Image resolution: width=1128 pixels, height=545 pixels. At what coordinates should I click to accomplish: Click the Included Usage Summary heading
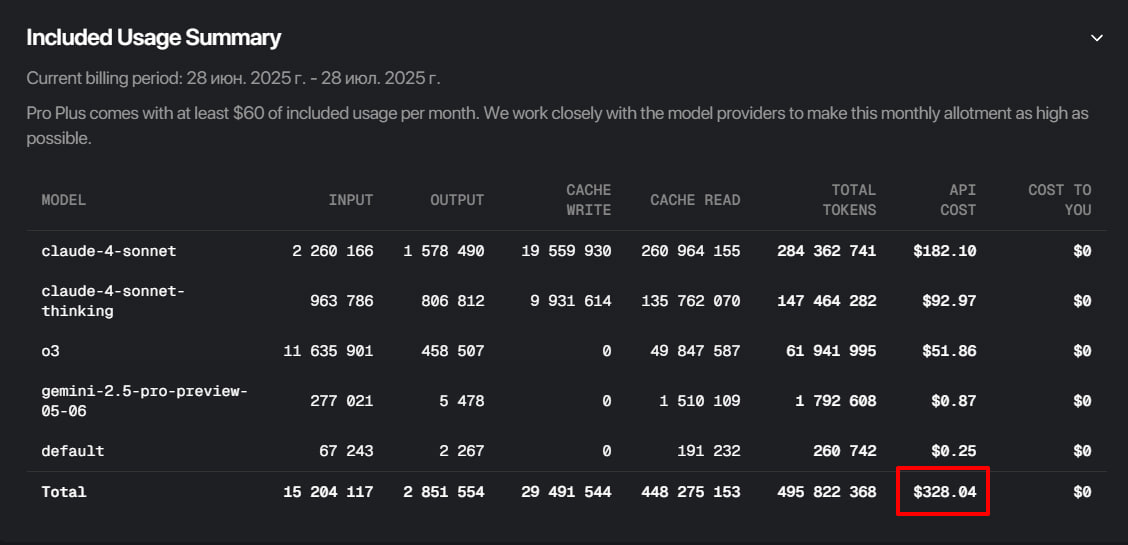point(153,38)
